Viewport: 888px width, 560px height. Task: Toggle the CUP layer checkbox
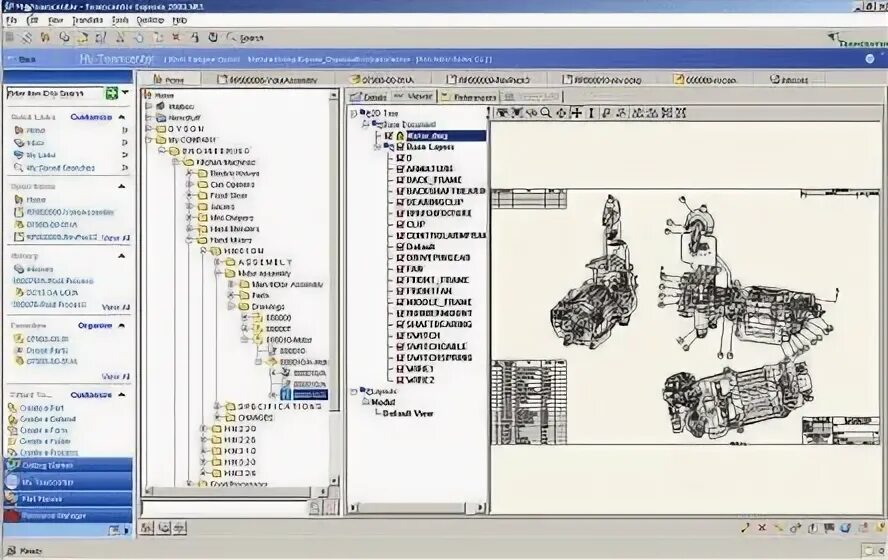pos(400,224)
